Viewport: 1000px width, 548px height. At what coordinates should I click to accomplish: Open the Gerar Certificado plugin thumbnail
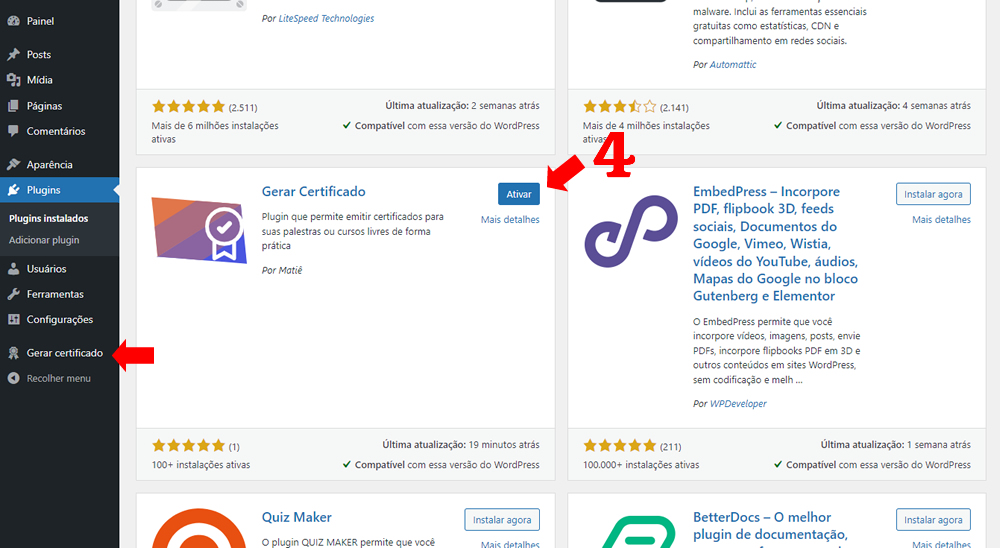[199, 230]
